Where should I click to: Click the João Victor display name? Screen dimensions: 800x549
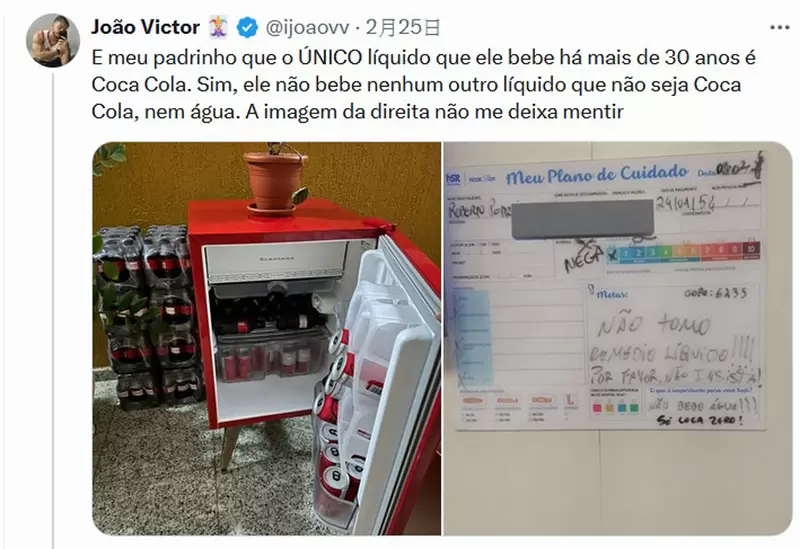coord(145,27)
